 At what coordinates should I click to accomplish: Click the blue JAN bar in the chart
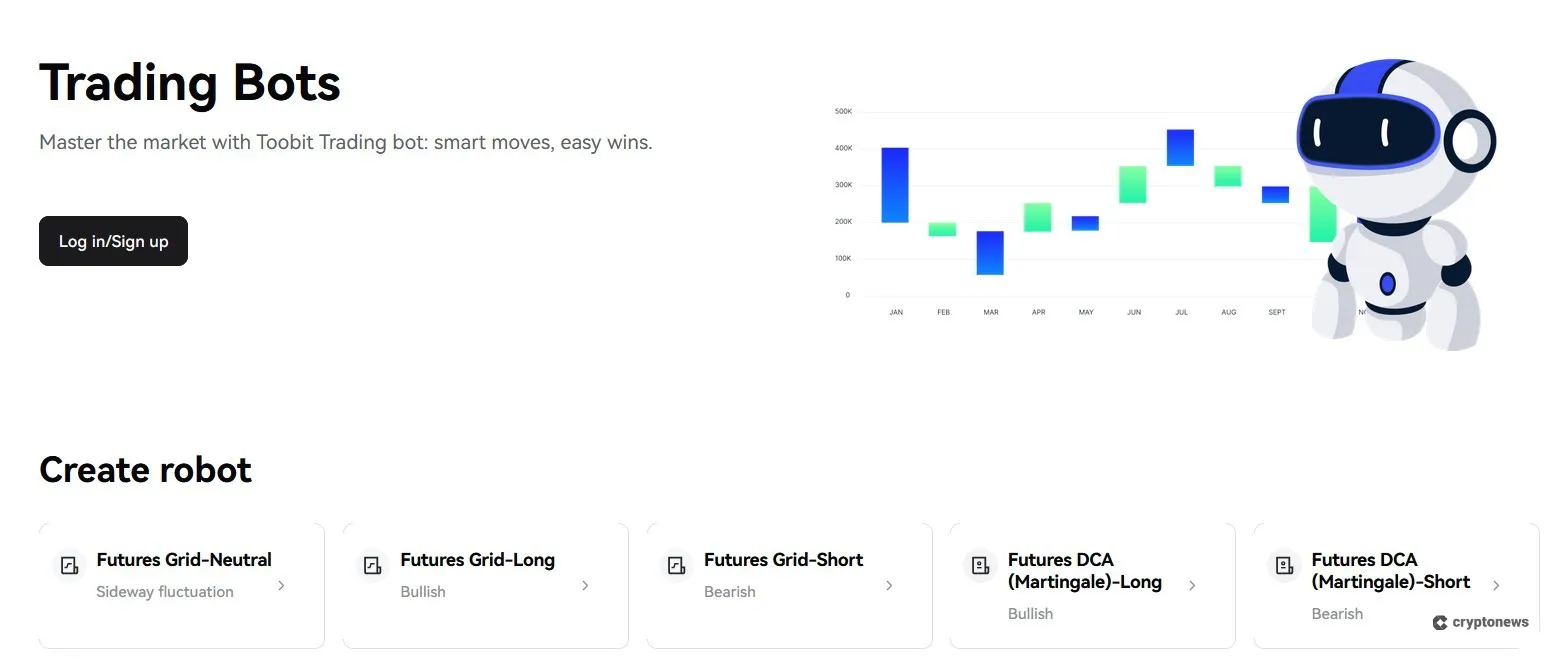click(895, 185)
